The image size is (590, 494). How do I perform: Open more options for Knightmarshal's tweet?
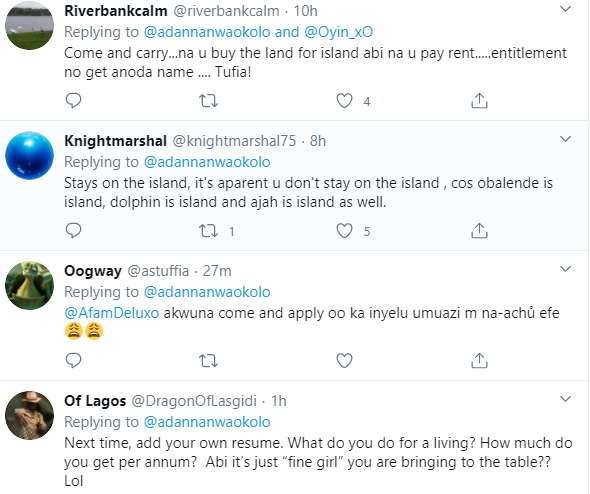[x=566, y=139]
